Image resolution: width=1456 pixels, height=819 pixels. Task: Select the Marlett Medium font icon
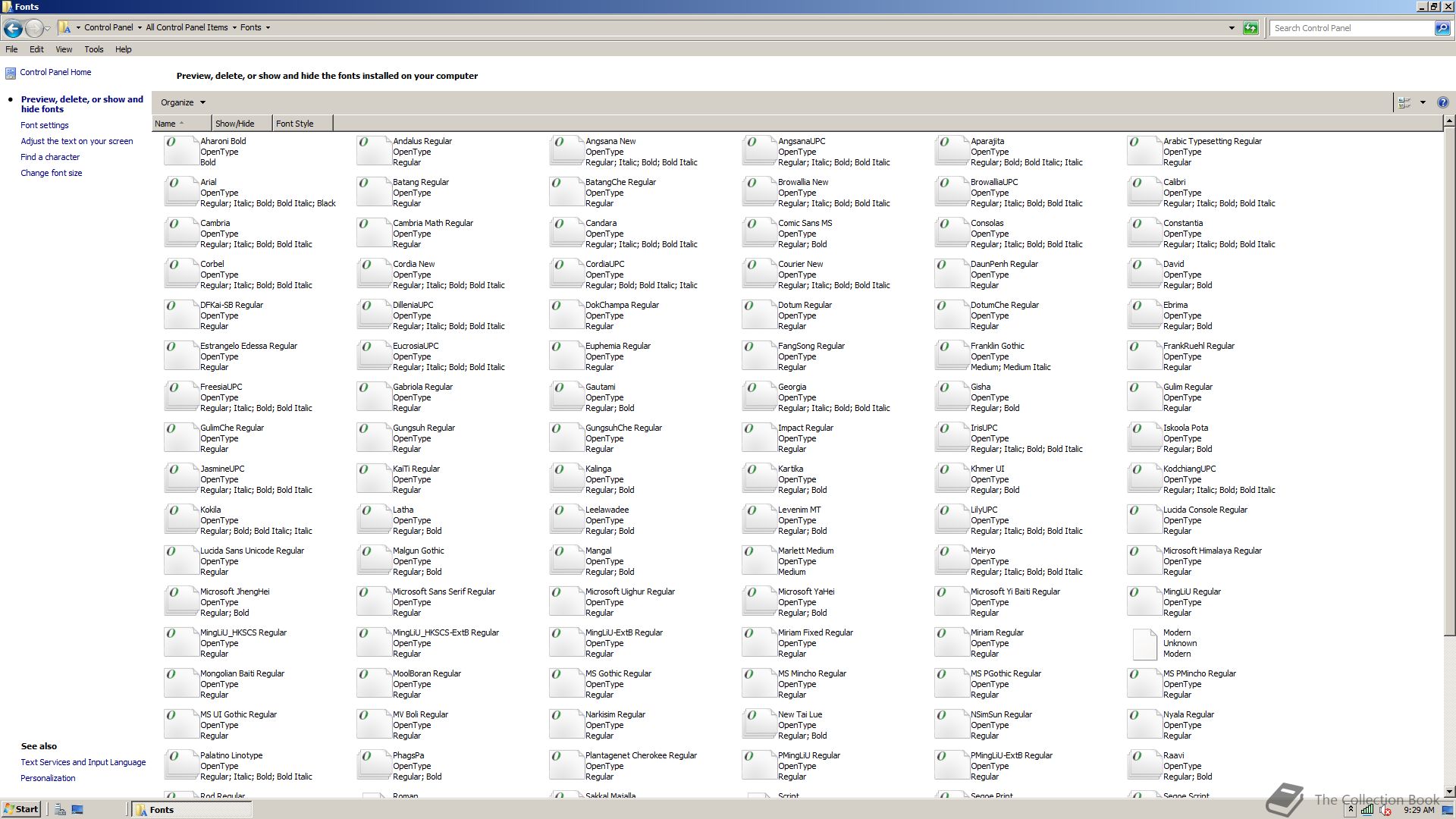tap(758, 560)
